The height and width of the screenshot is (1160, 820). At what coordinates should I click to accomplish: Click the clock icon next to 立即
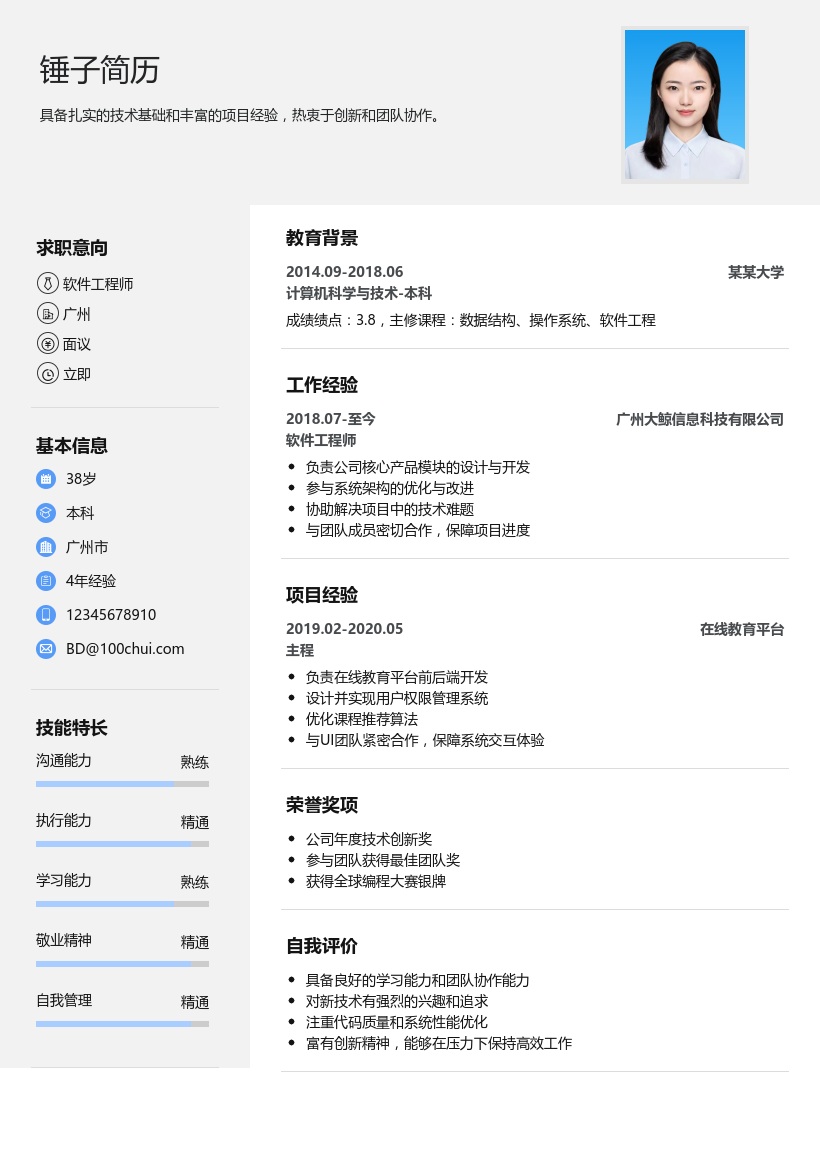point(47,374)
